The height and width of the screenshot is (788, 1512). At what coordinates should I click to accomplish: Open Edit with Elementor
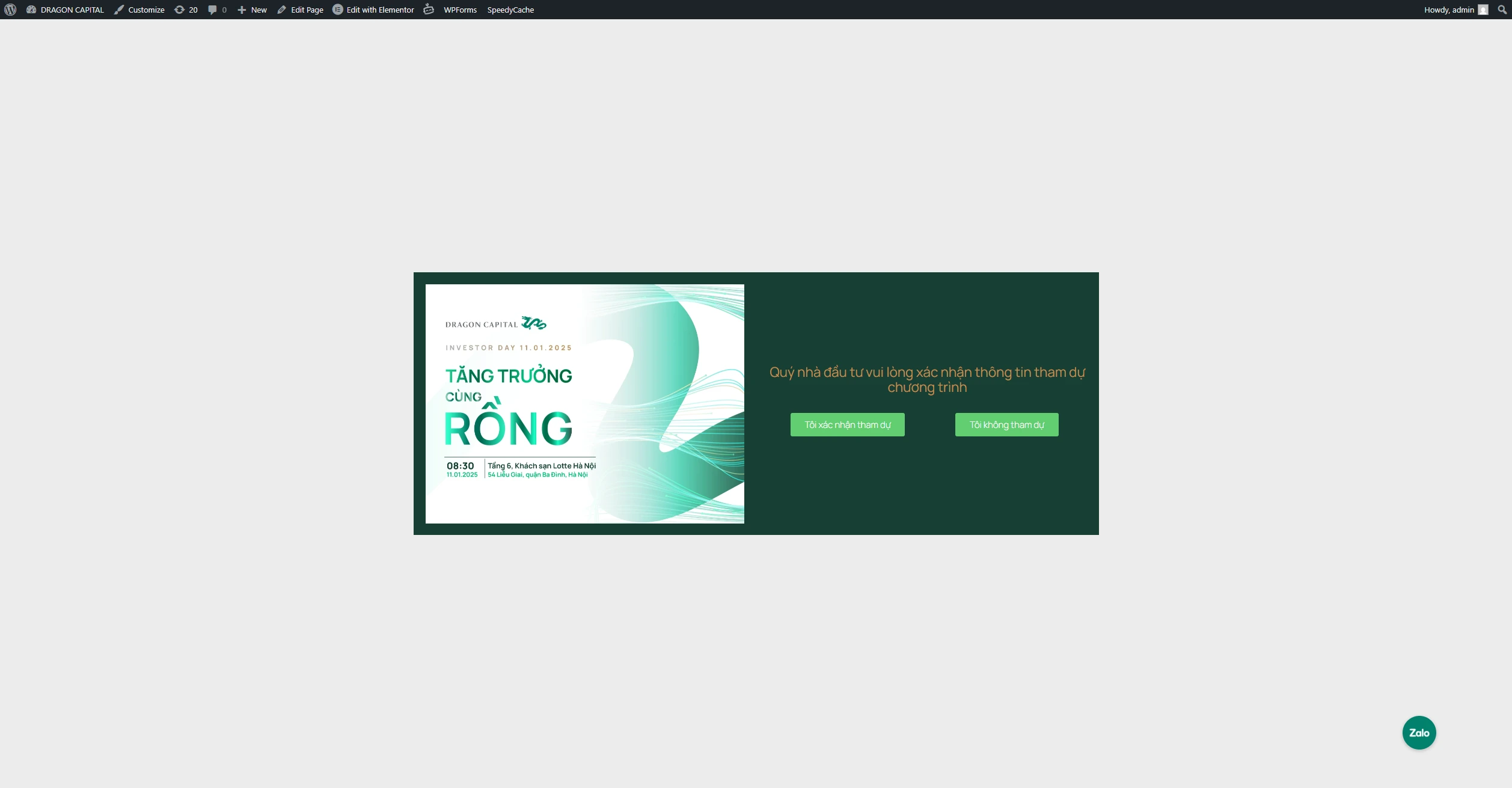(x=373, y=10)
